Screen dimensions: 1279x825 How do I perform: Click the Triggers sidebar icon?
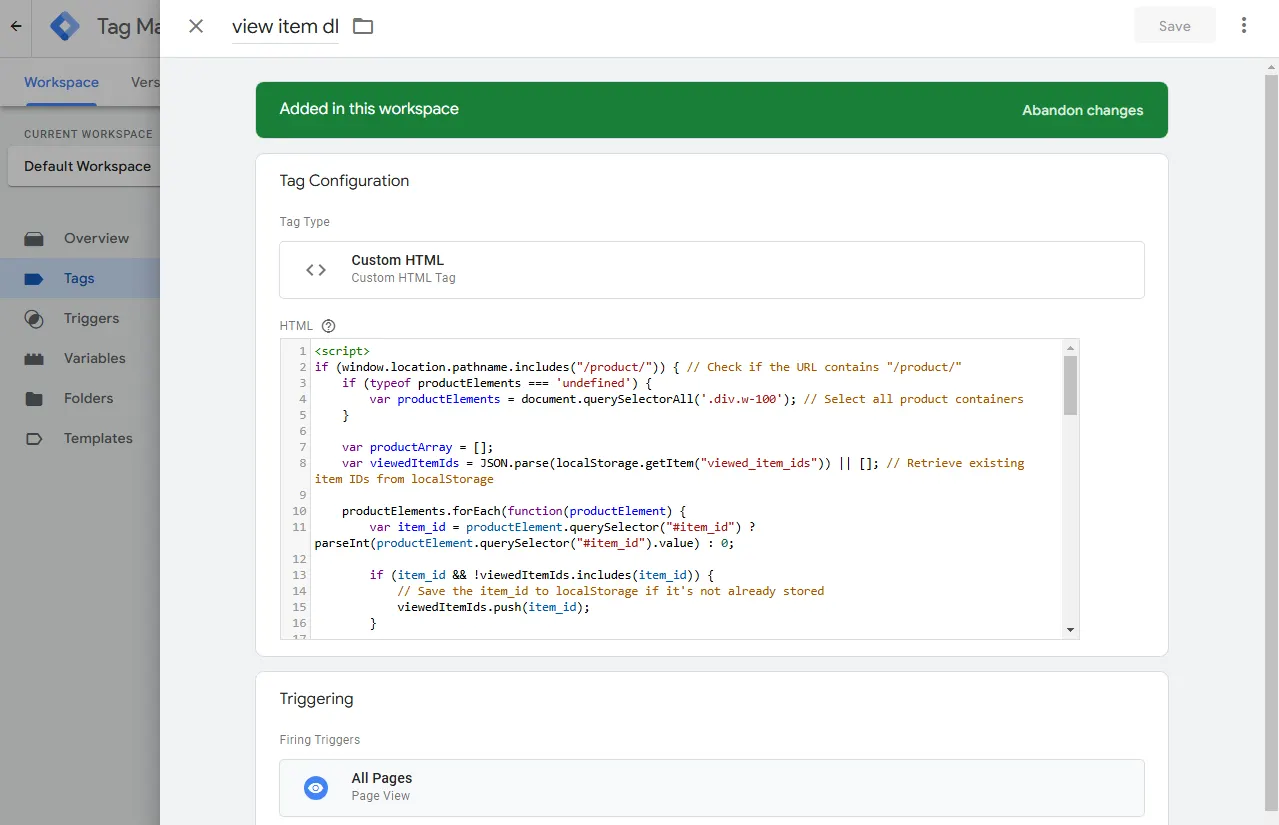tap(35, 319)
